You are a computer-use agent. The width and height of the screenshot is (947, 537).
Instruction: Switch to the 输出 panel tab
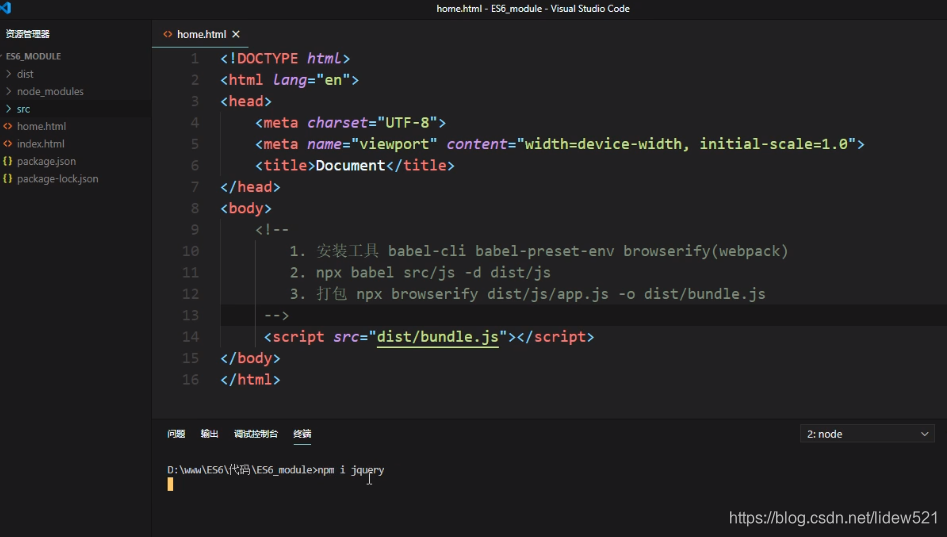click(209, 434)
